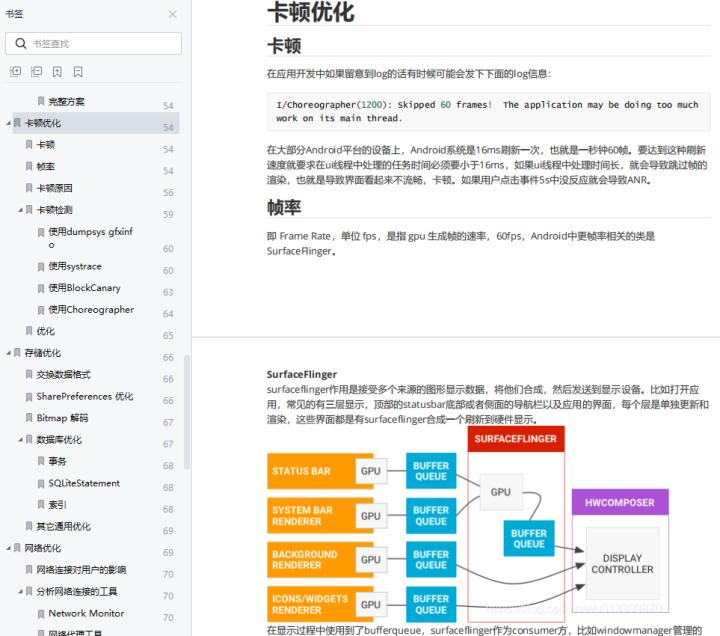This screenshot has width=720, height=636.
Task: Click the bookmark icon beside SQLiteStatement
Action: (41, 483)
